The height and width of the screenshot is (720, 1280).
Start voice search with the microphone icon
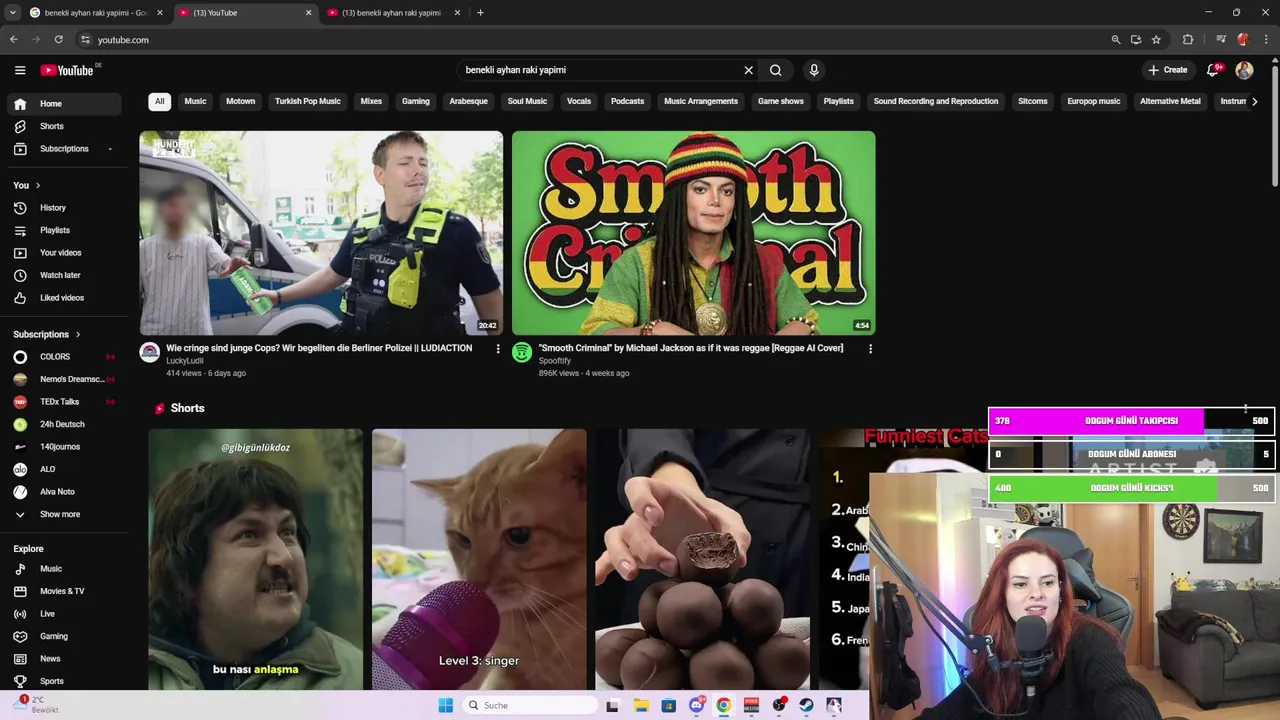tap(814, 70)
